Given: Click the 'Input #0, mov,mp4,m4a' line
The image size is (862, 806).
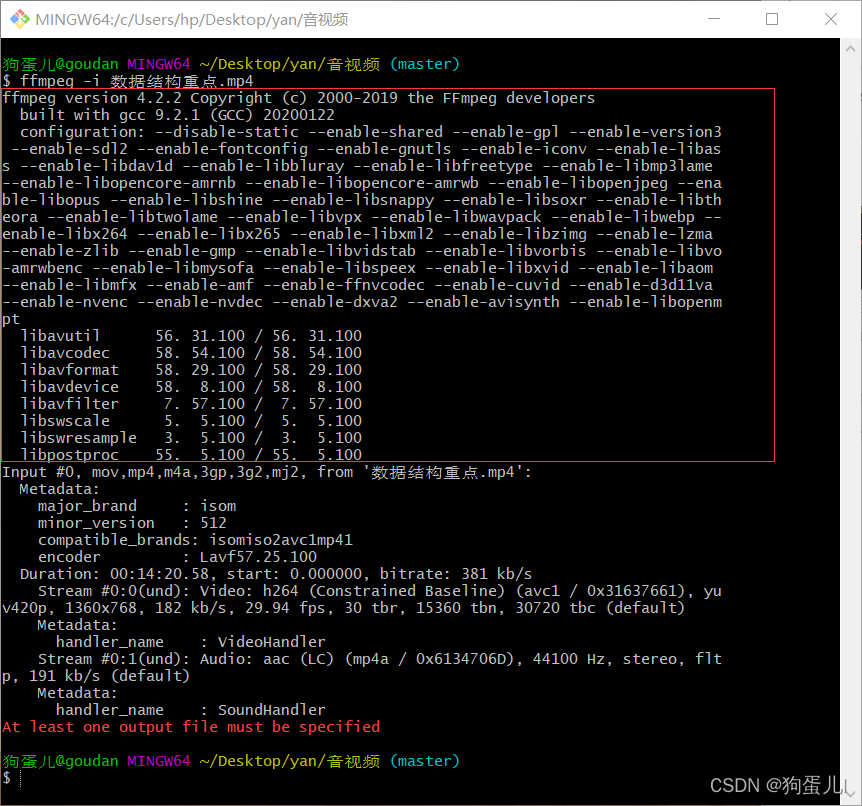Looking at the screenshot, I should 267,472.
